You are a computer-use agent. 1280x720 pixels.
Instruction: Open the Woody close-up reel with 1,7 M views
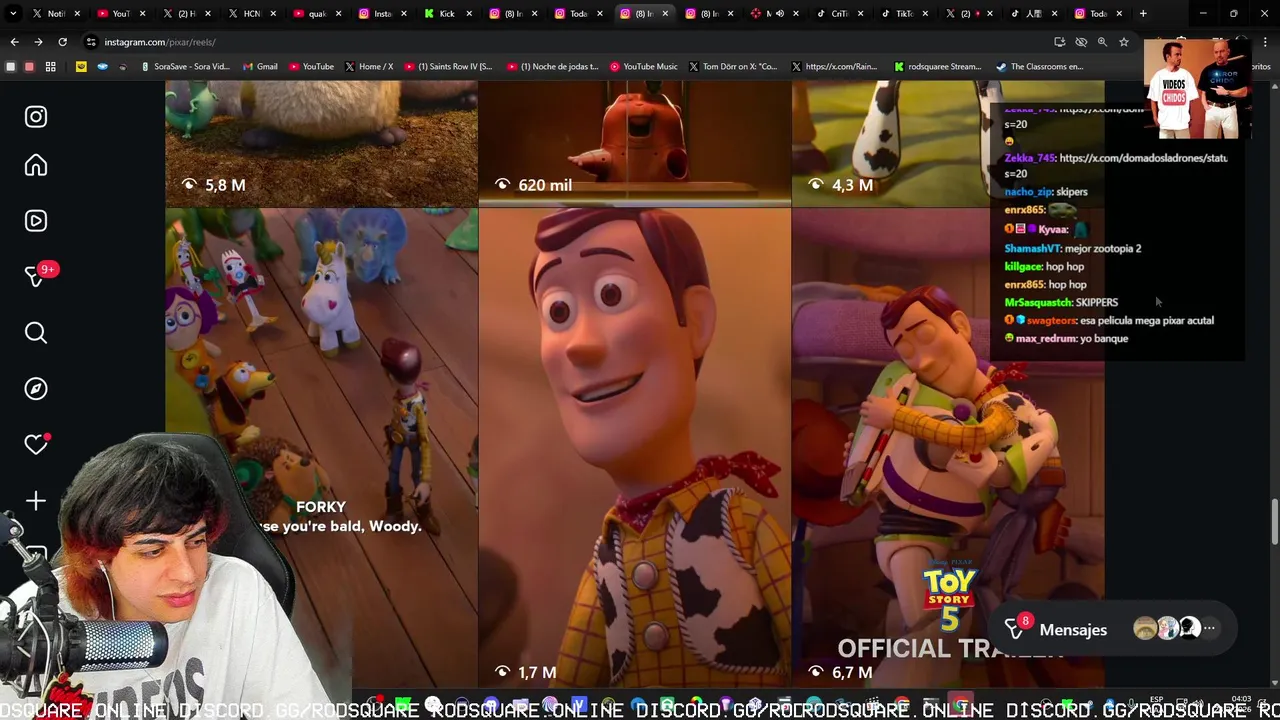tap(634, 448)
